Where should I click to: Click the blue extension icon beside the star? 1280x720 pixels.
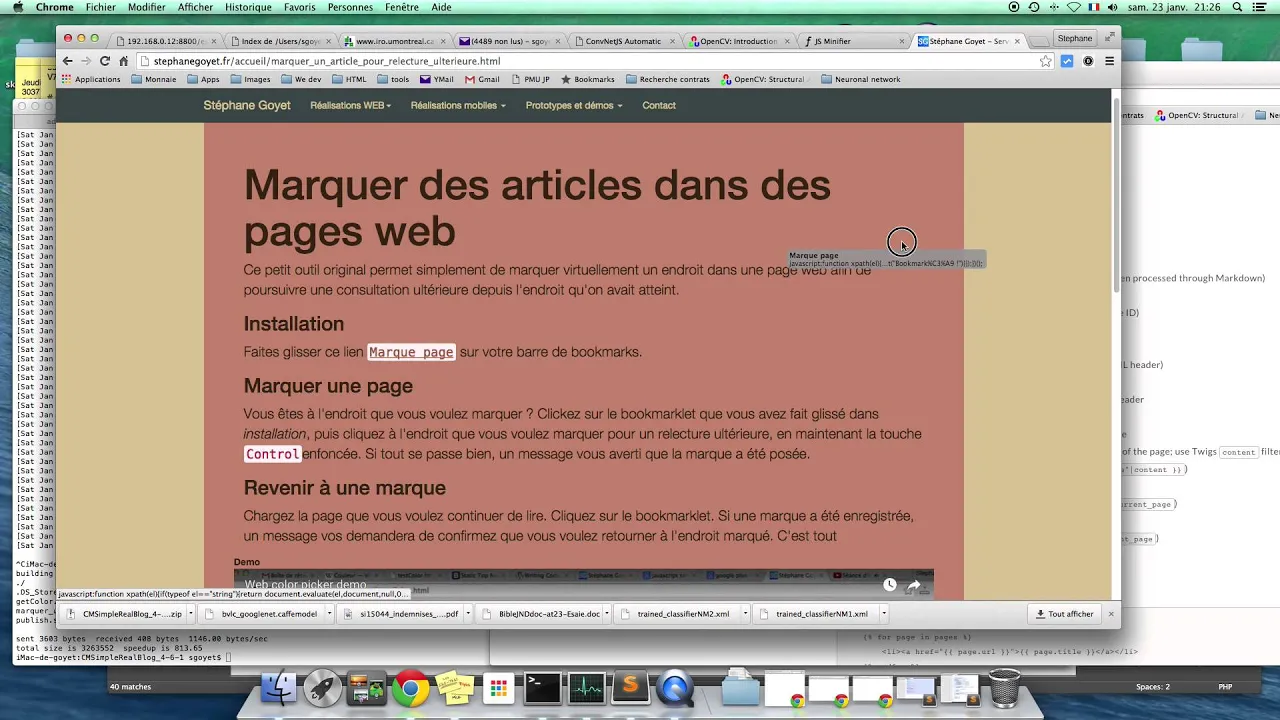[1067, 61]
